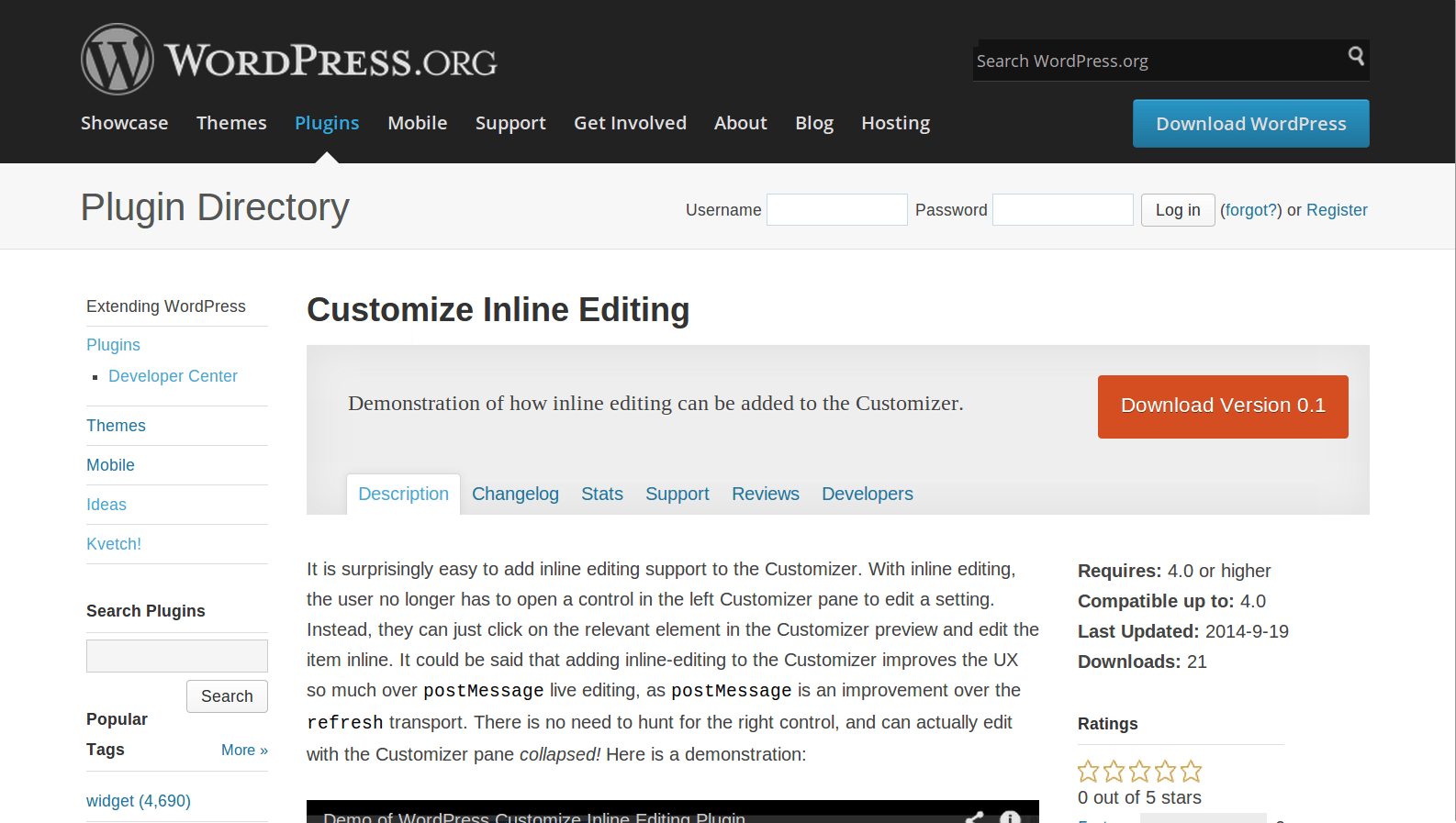1456x823 pixels.
Task: Switch to the plugin Support tab
Action: coord(678,494)
